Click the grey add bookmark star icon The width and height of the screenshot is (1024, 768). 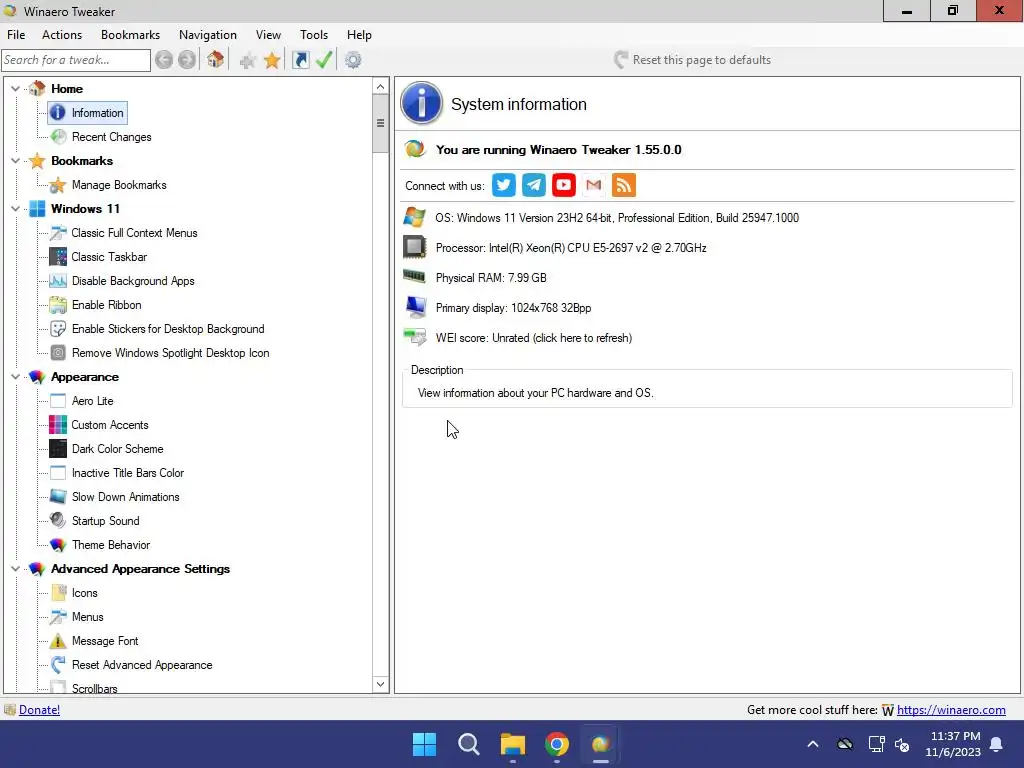tap(248, 61)
